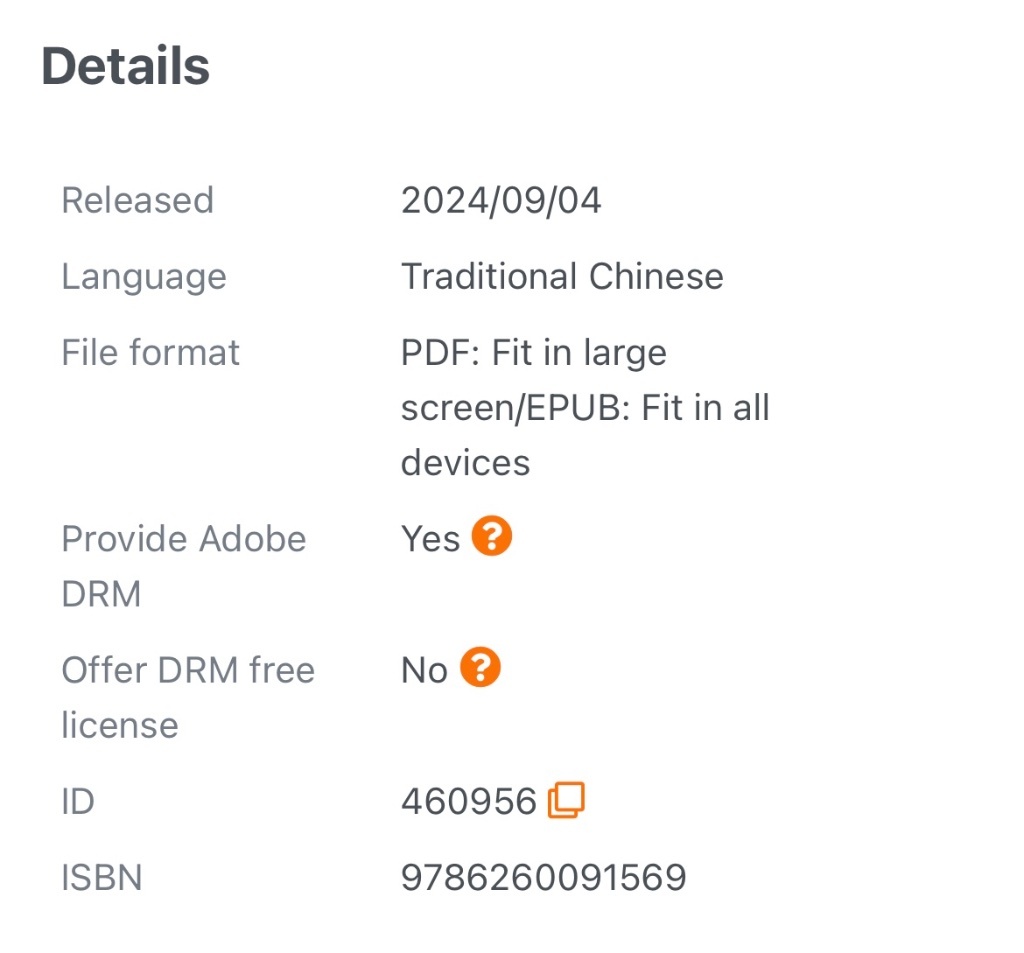Click the ISBN number 9786260091569
This screenshot has height=953, width=1024.
[x=543, y=877]
